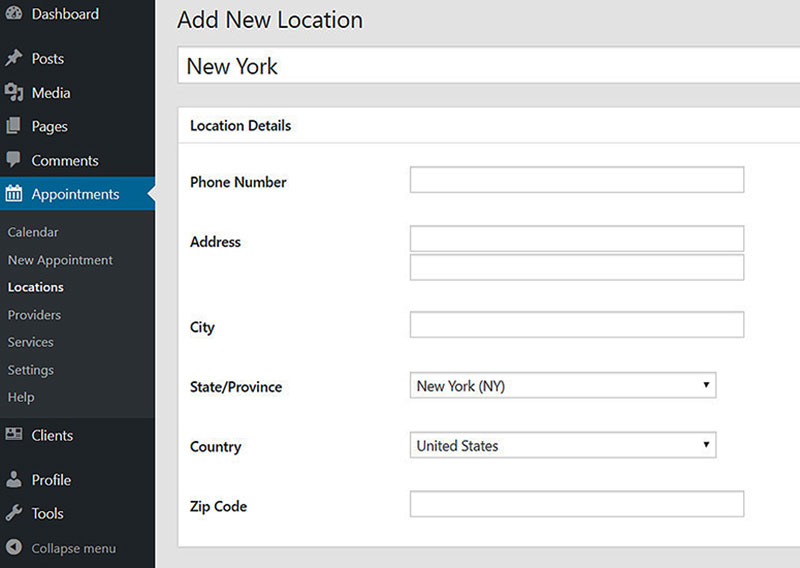Click the Comments speech bubble icon
Screen dimensions: 800x568
(x=14, y=160)
